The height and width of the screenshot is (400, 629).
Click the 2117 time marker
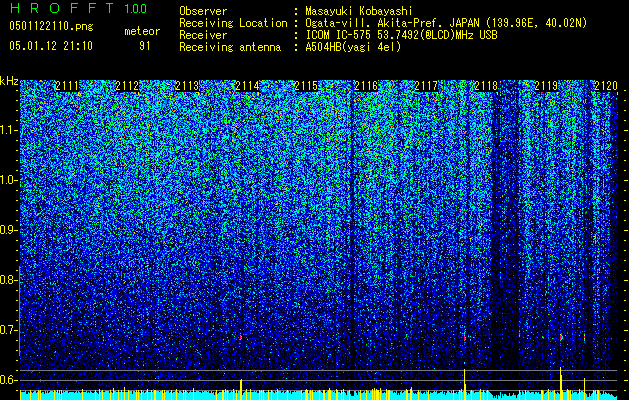(426, 86)
